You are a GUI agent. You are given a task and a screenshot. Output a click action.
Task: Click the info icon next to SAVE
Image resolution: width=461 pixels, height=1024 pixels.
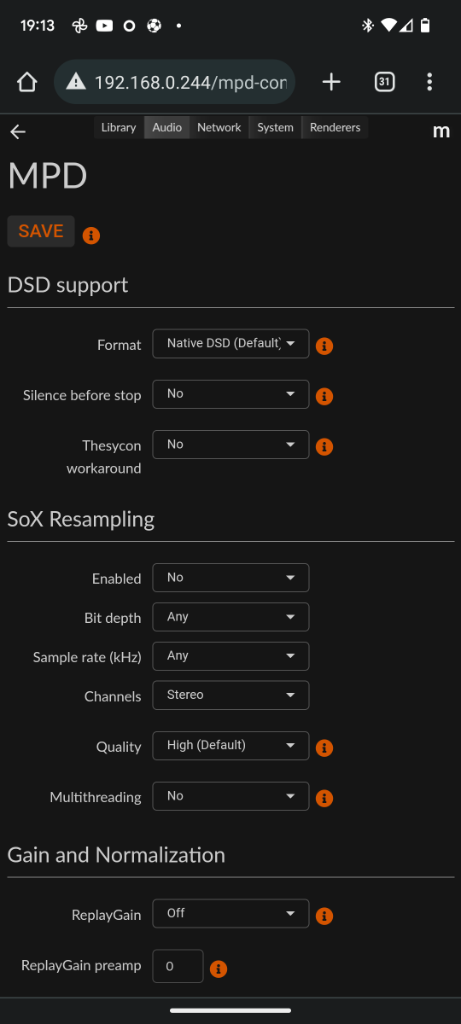(x=91, y=236)
